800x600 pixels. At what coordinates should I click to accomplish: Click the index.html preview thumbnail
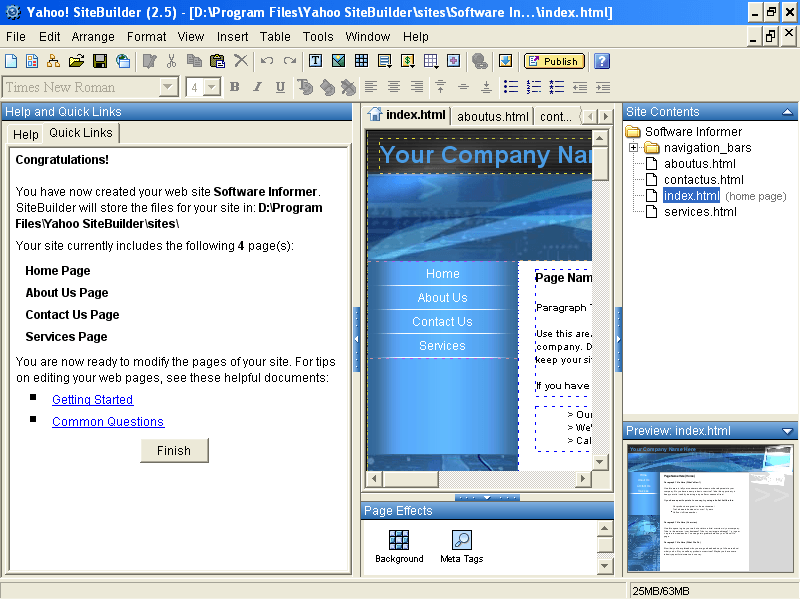[710, 508]
